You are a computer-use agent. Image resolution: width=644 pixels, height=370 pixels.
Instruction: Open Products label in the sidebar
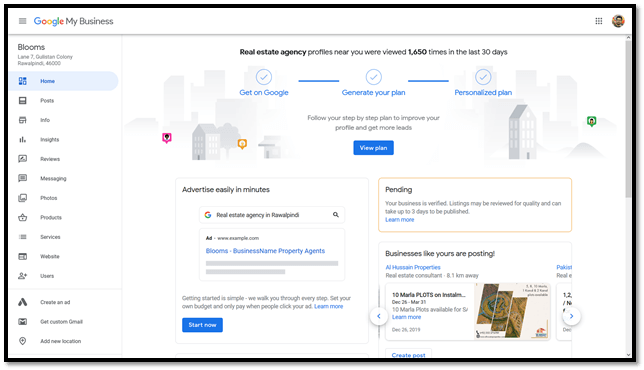pyautogui.click(x=51, y=217)
